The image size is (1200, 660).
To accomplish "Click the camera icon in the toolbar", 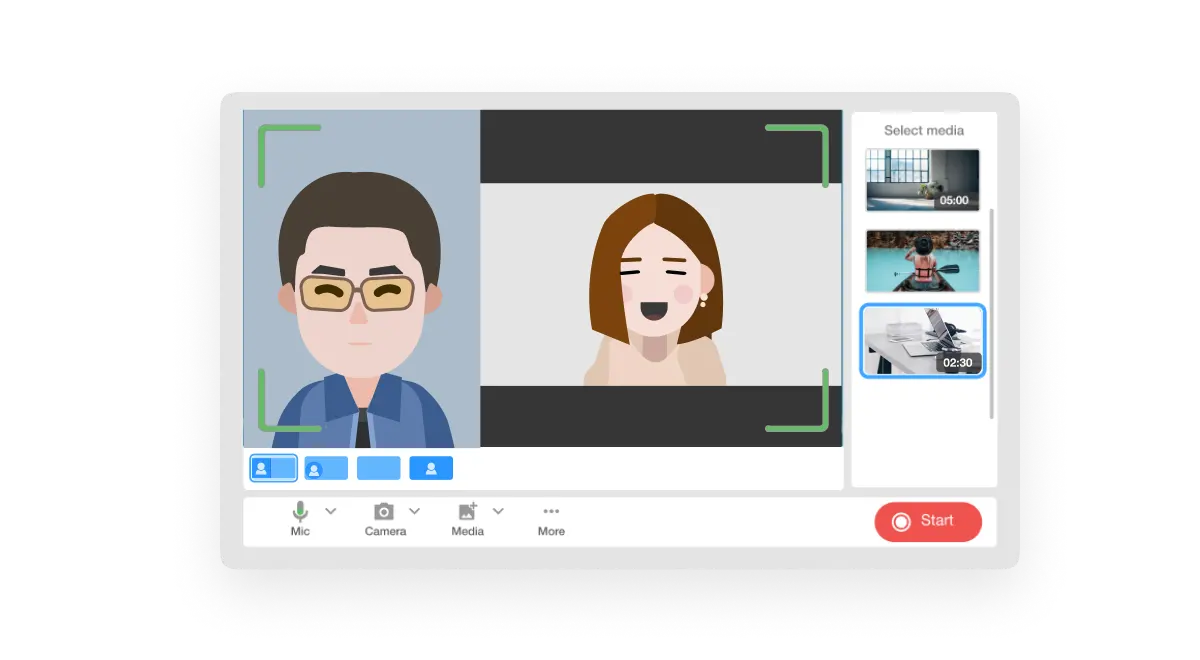I will coord(385,511).
